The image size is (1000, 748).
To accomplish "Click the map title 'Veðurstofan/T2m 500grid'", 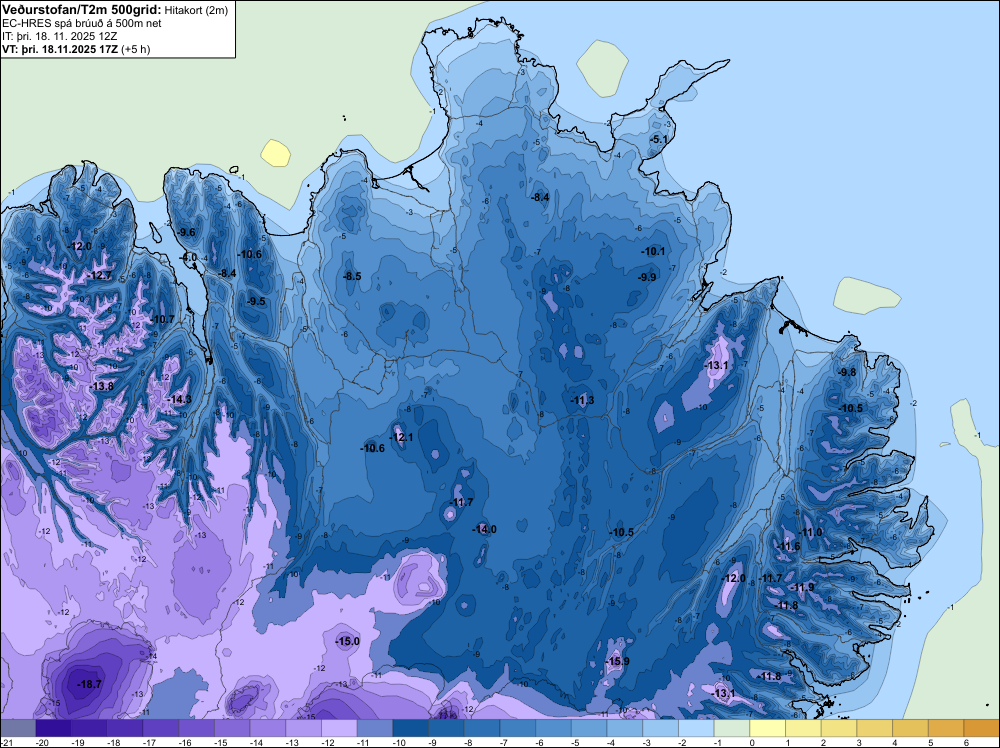I will point(81,10).
